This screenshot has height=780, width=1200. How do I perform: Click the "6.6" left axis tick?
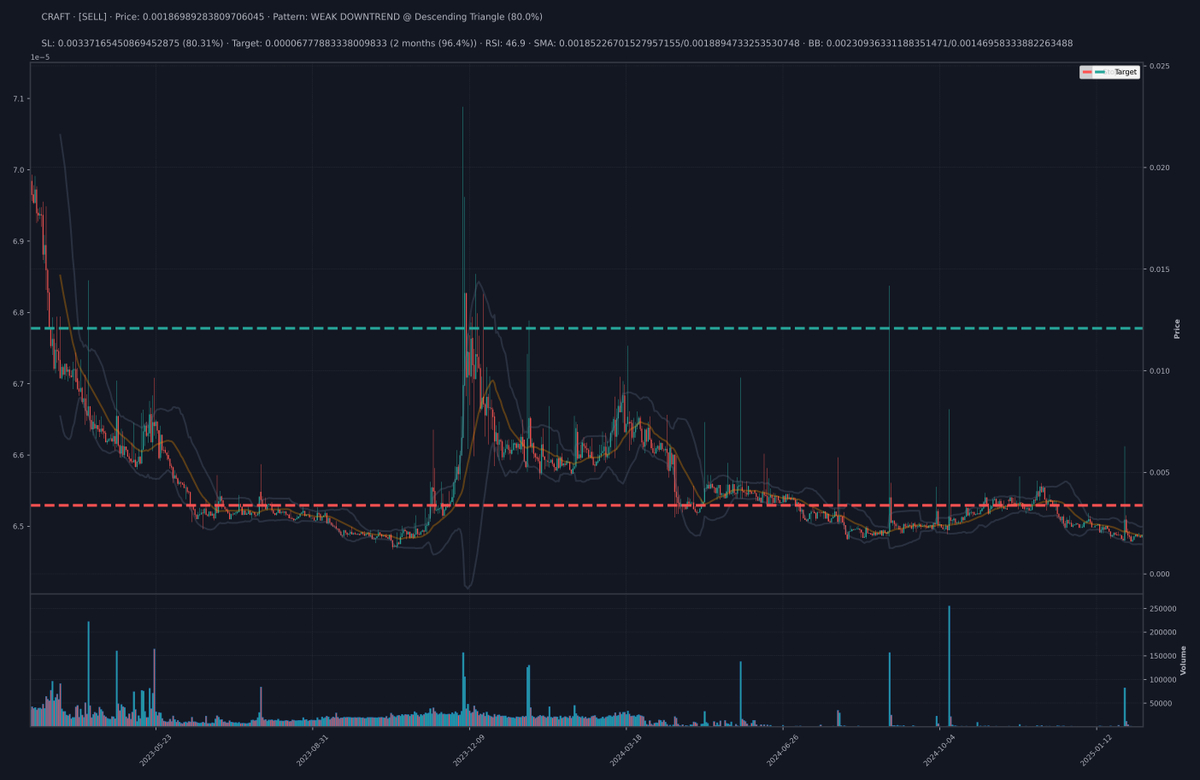(x=19, y=455)
